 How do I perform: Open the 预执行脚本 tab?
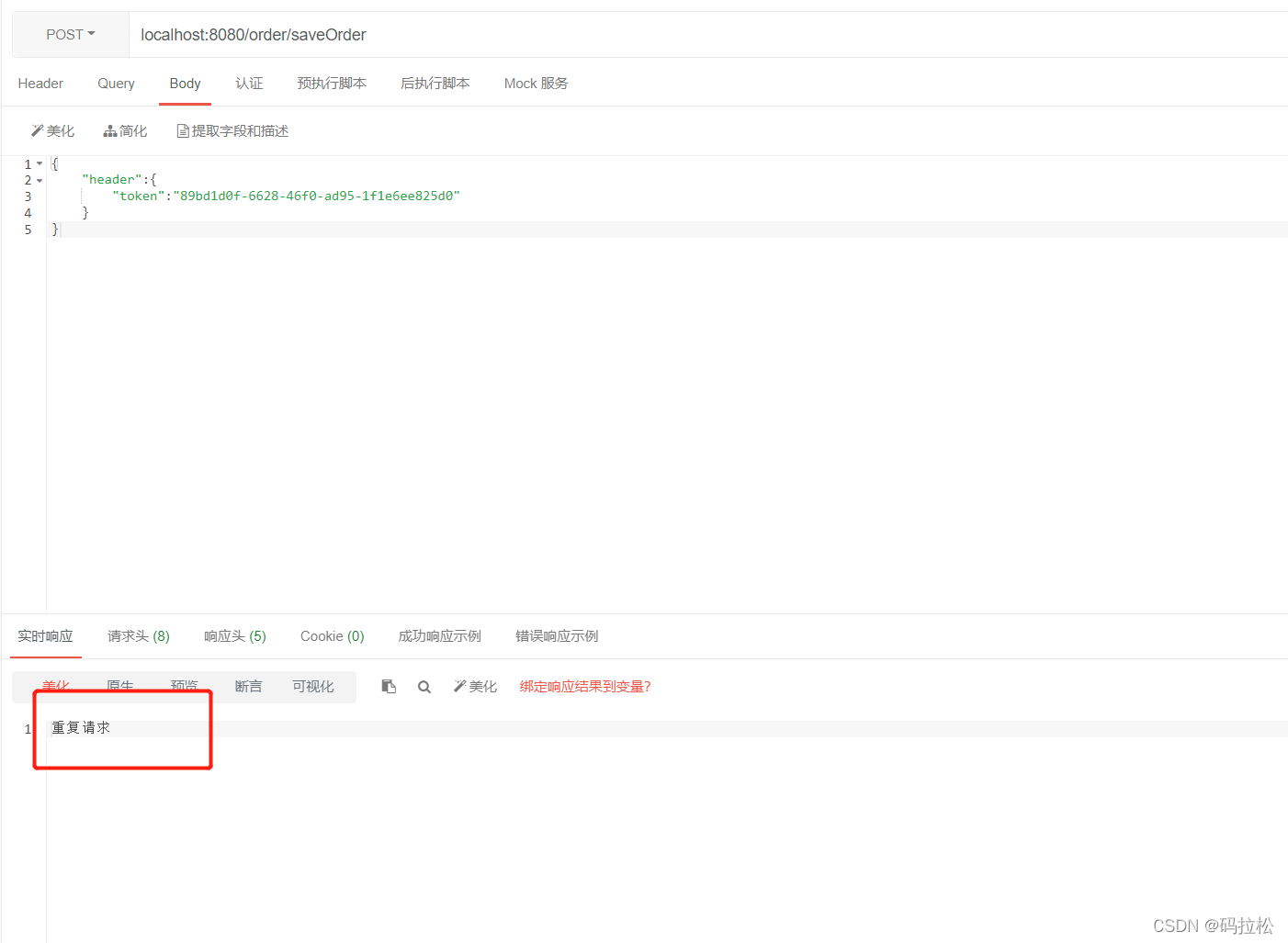[332, 84]
